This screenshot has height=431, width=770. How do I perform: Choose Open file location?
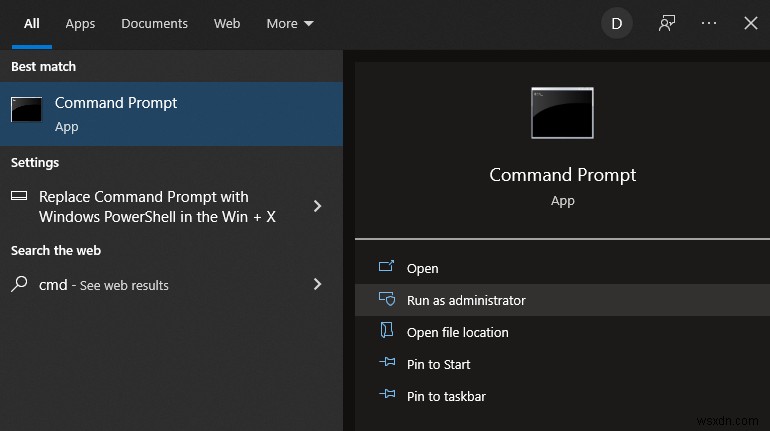click(562, 332)
